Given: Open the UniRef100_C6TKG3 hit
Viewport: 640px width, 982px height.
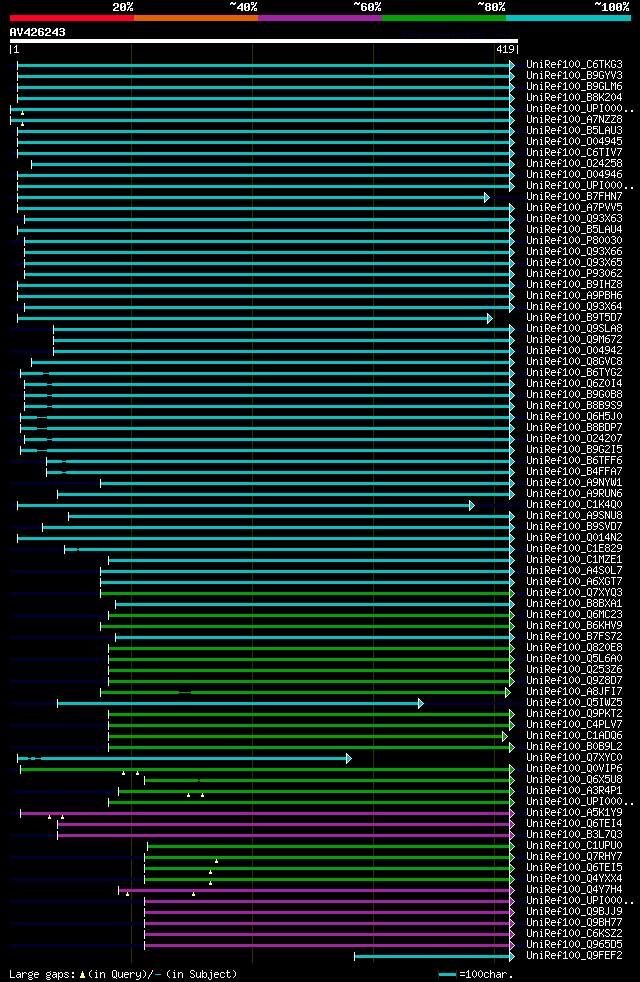Looking at the screenshot, I should (x=574, y=65).
